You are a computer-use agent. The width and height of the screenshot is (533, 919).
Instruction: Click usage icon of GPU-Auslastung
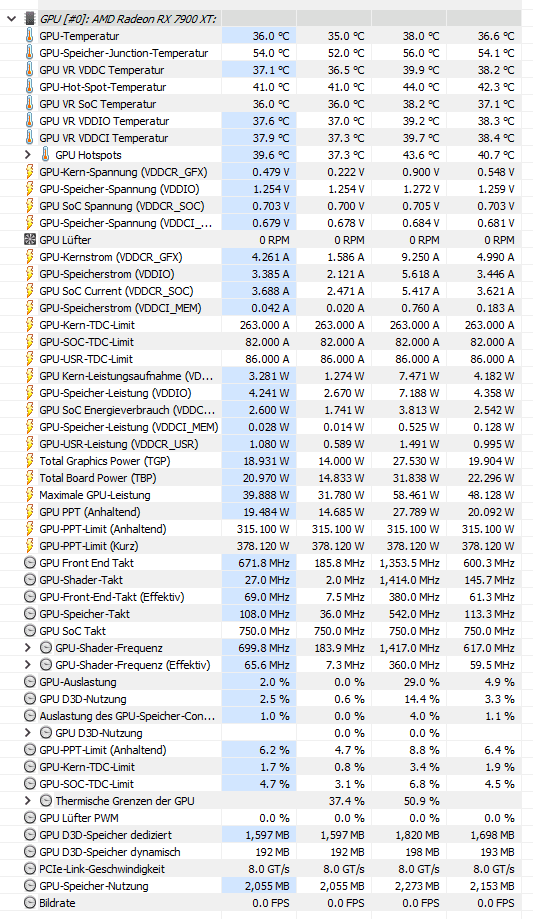pyautogui.click(x=29, y=682)
